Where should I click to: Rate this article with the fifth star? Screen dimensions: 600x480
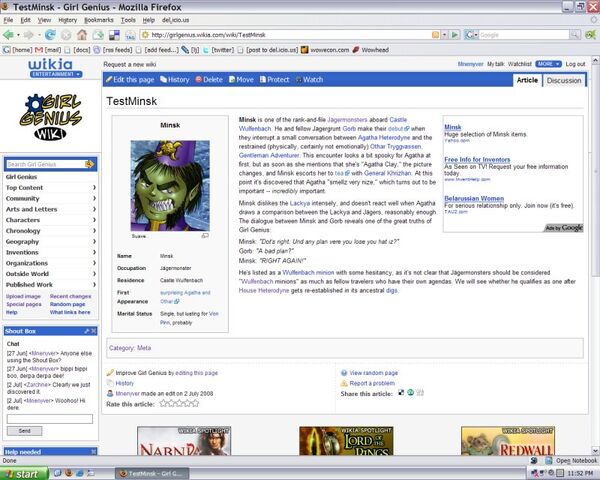coord(196,403)
